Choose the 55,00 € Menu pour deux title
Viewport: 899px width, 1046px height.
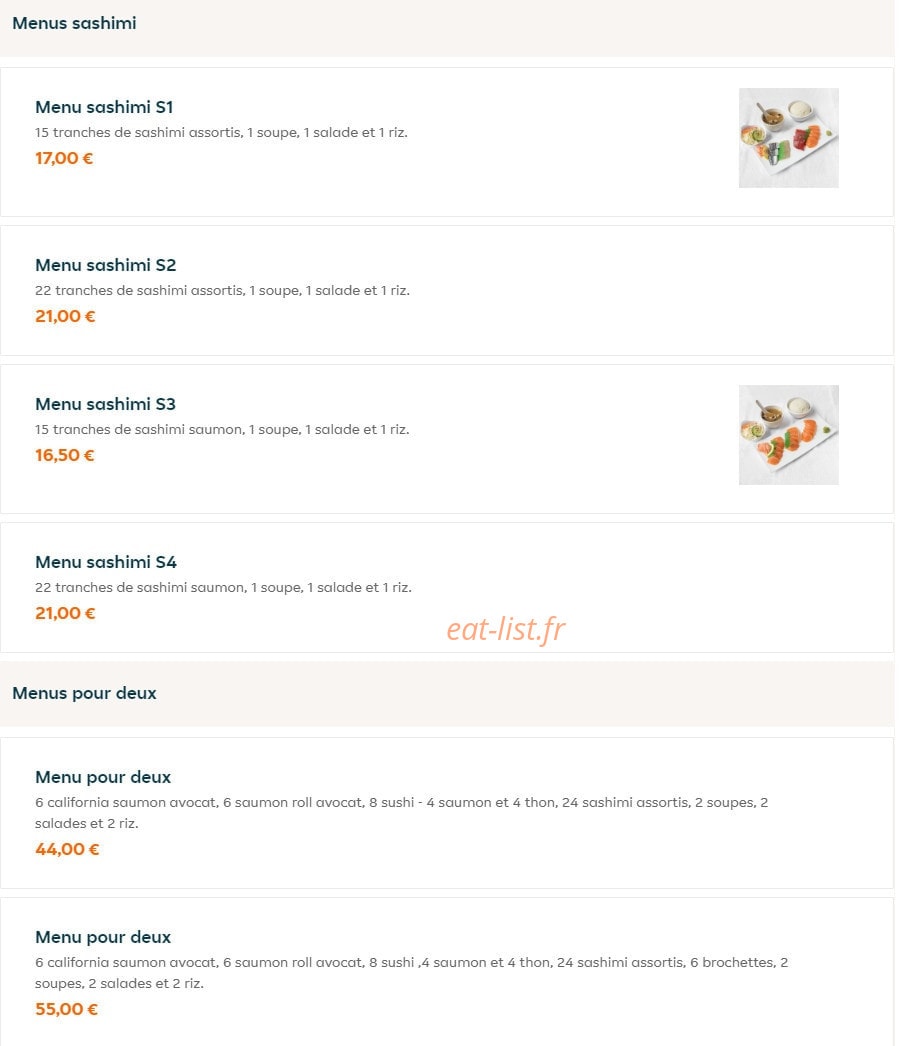tap(103, 937)
